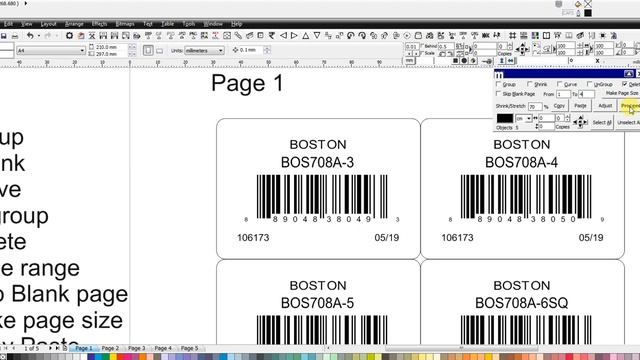Click the save disk icon

coord(3,36)
